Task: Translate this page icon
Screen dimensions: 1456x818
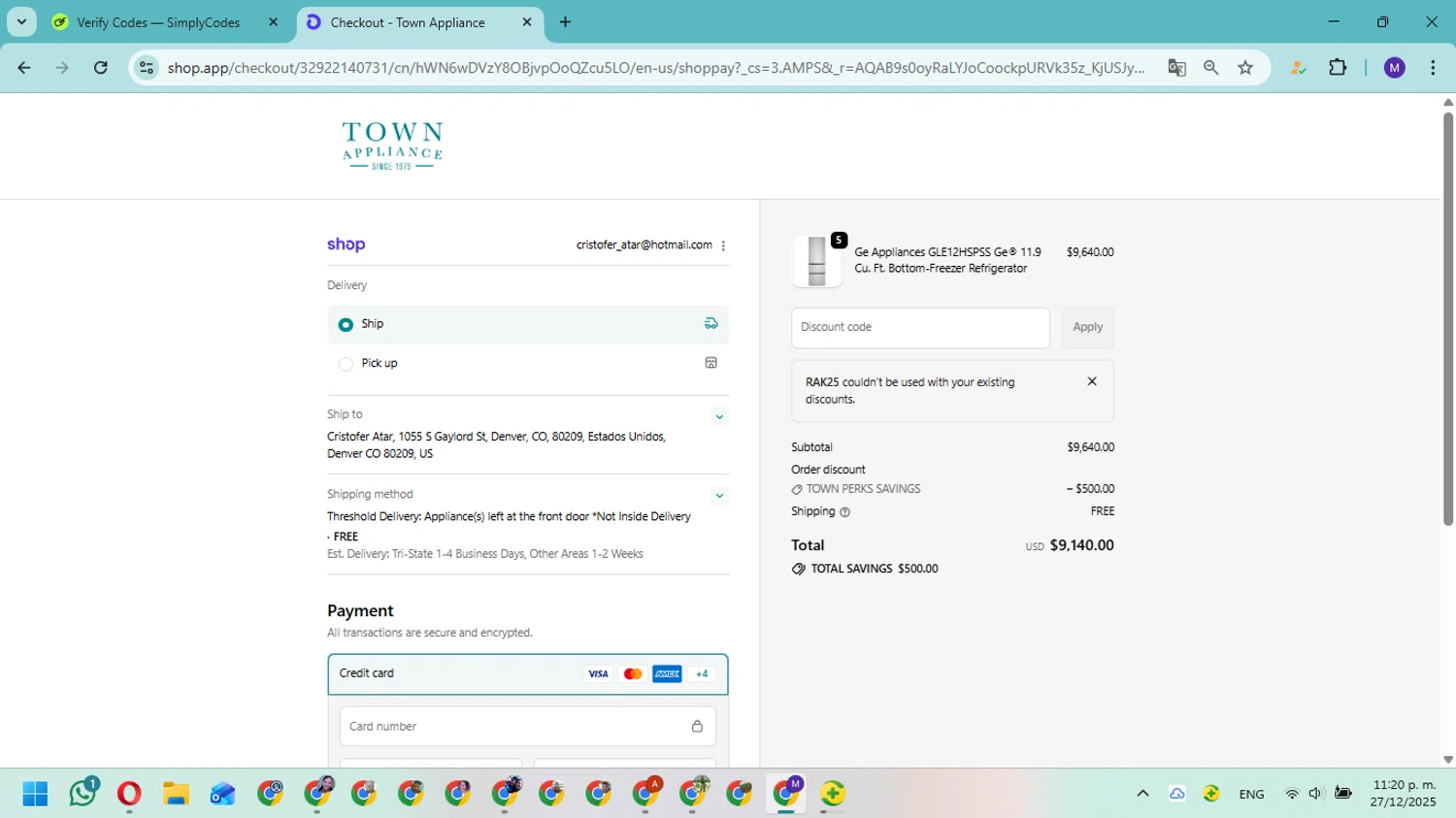Action: pos(1176,68)
